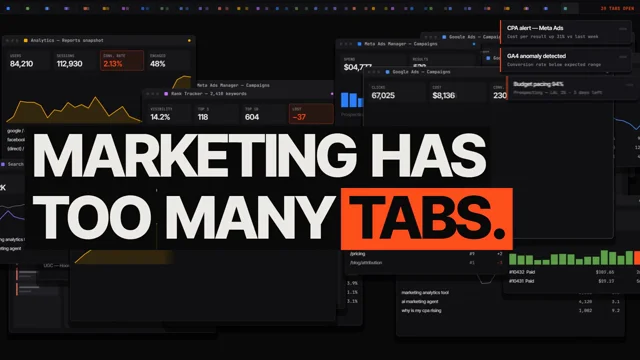Open the CPA alert — Meta Ads notification
This screenshot has width=640, height=360.
pos(566,32)
